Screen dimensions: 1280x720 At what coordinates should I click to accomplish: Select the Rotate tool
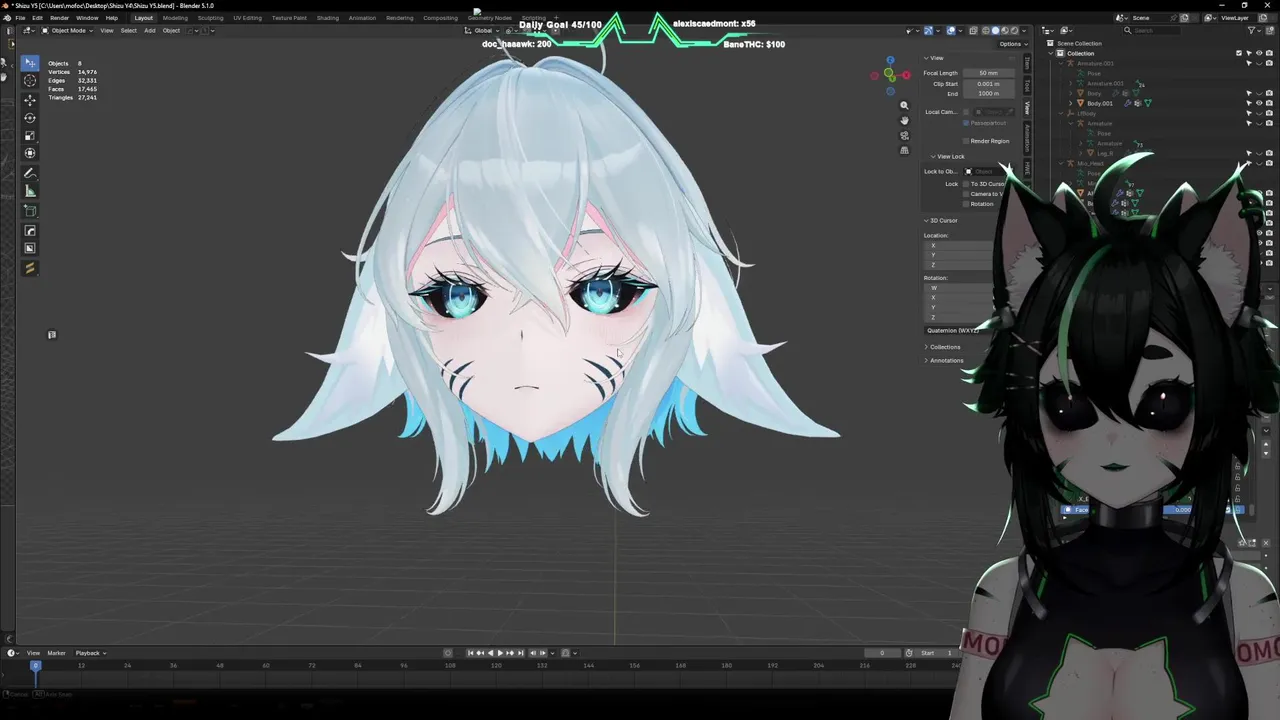click(30, 117)
